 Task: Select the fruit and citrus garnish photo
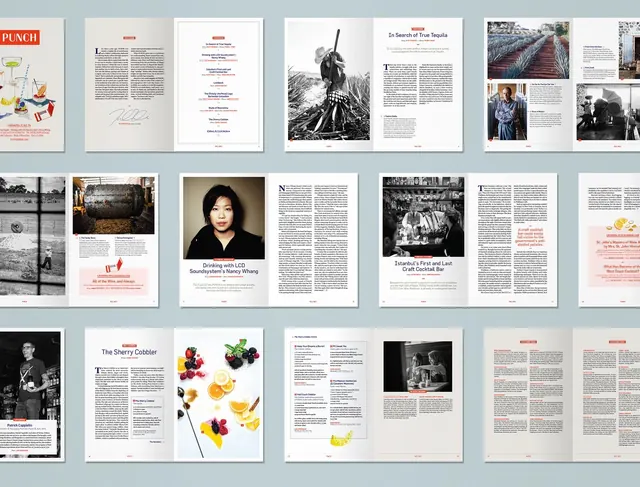(x=219, y=394)
